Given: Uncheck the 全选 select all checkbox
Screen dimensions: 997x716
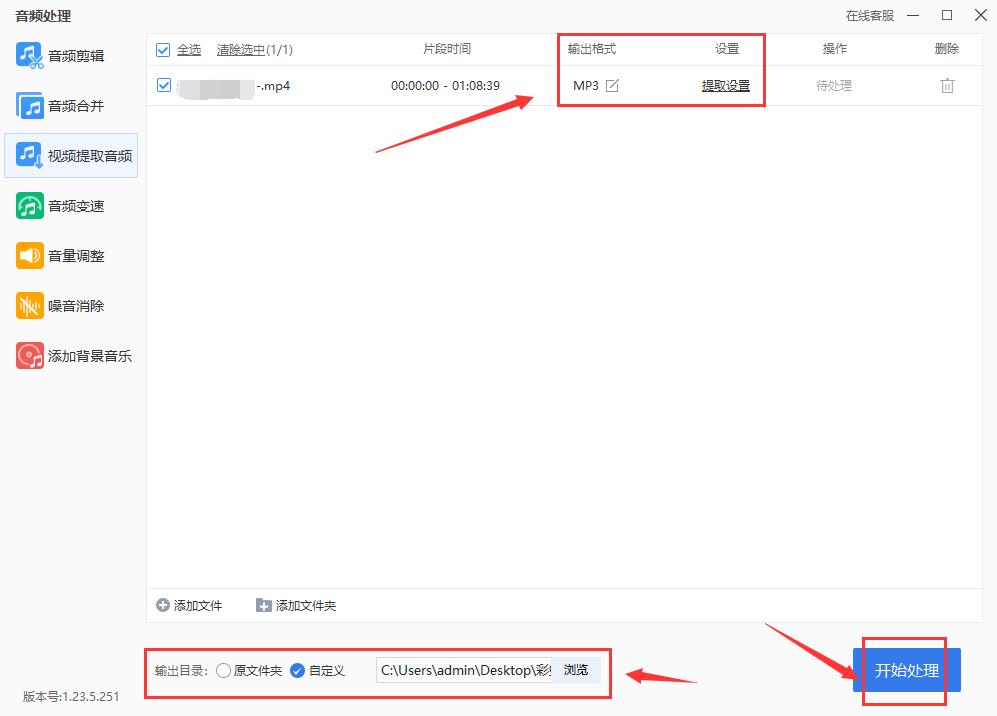Looking at the screenshot, I should [161, 48].
